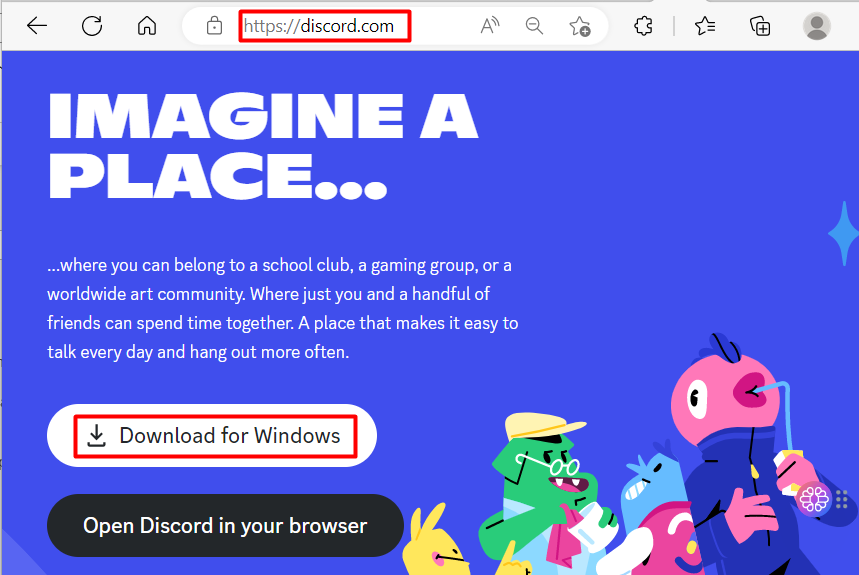Click the Download for Windows button
Image resolution: width=859 pixels, height=575 pixels.
(212, 435)
